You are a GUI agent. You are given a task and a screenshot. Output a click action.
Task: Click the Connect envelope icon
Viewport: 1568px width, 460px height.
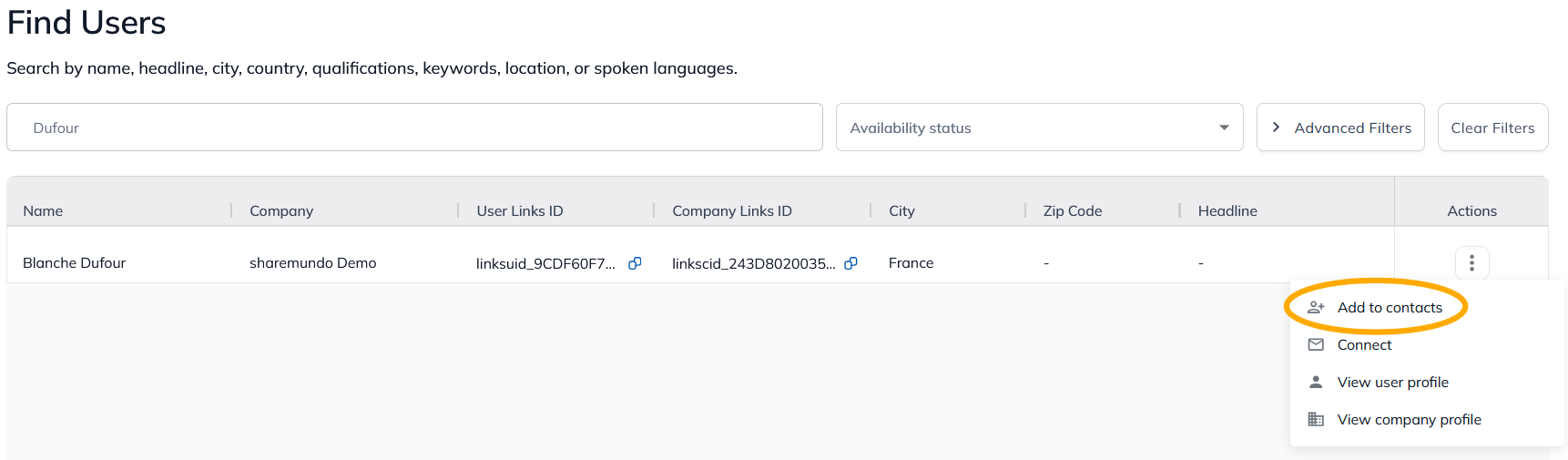(1316, 344)
